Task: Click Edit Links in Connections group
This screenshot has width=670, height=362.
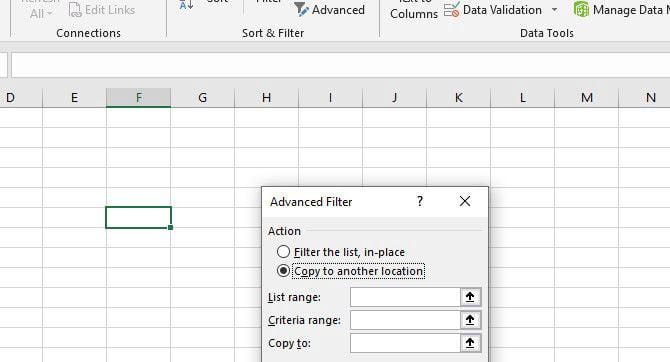Action: pyautogui.click(x=102, y=10)
